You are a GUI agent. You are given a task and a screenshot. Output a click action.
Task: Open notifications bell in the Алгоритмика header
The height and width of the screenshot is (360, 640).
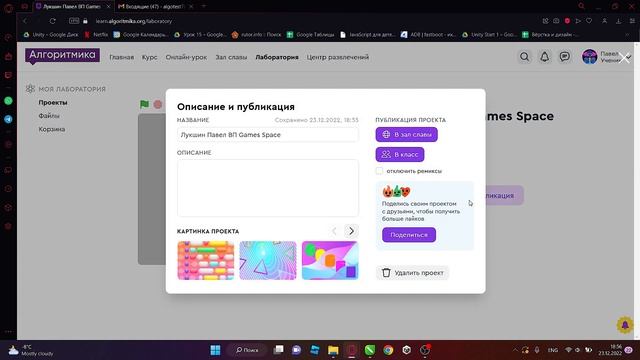point(544,57)
